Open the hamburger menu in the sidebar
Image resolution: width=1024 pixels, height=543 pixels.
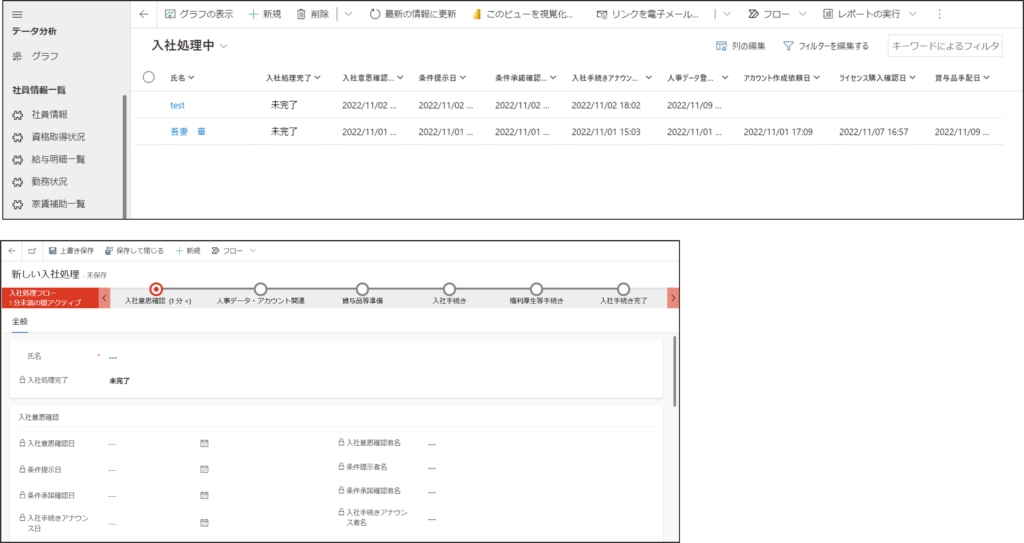click(x=17, y=15)
